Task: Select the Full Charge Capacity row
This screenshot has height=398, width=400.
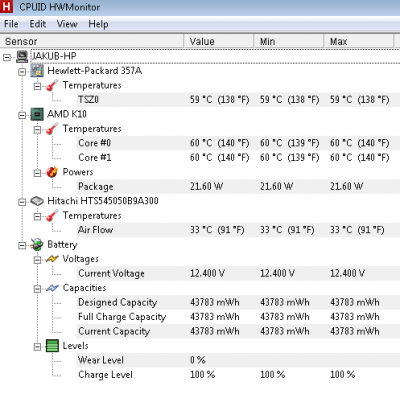Action: 238,317
